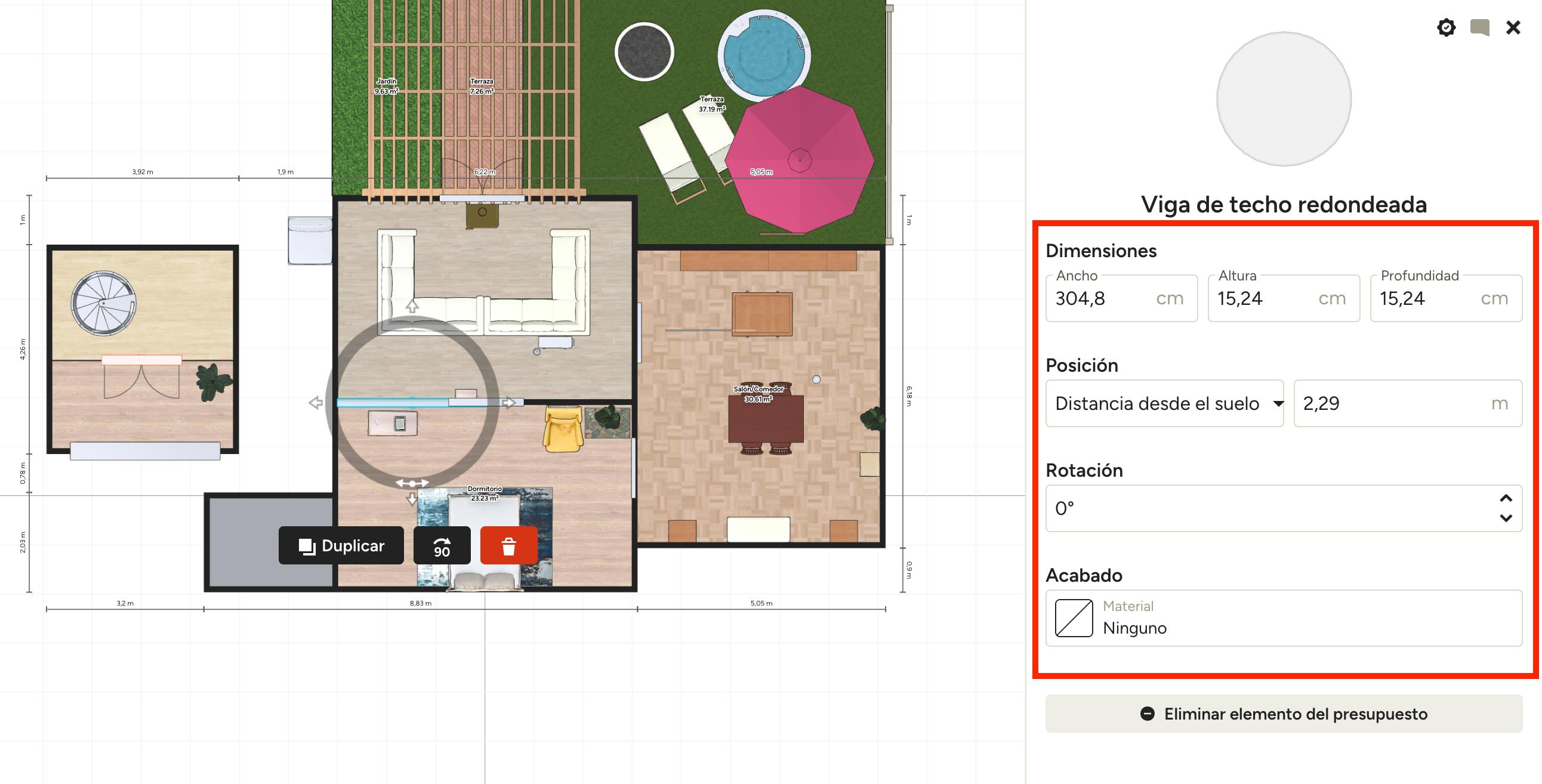
Task: Click Eliminar elemento del presupuesto button
Action: pyautogui.click(x=1284, y=714)
